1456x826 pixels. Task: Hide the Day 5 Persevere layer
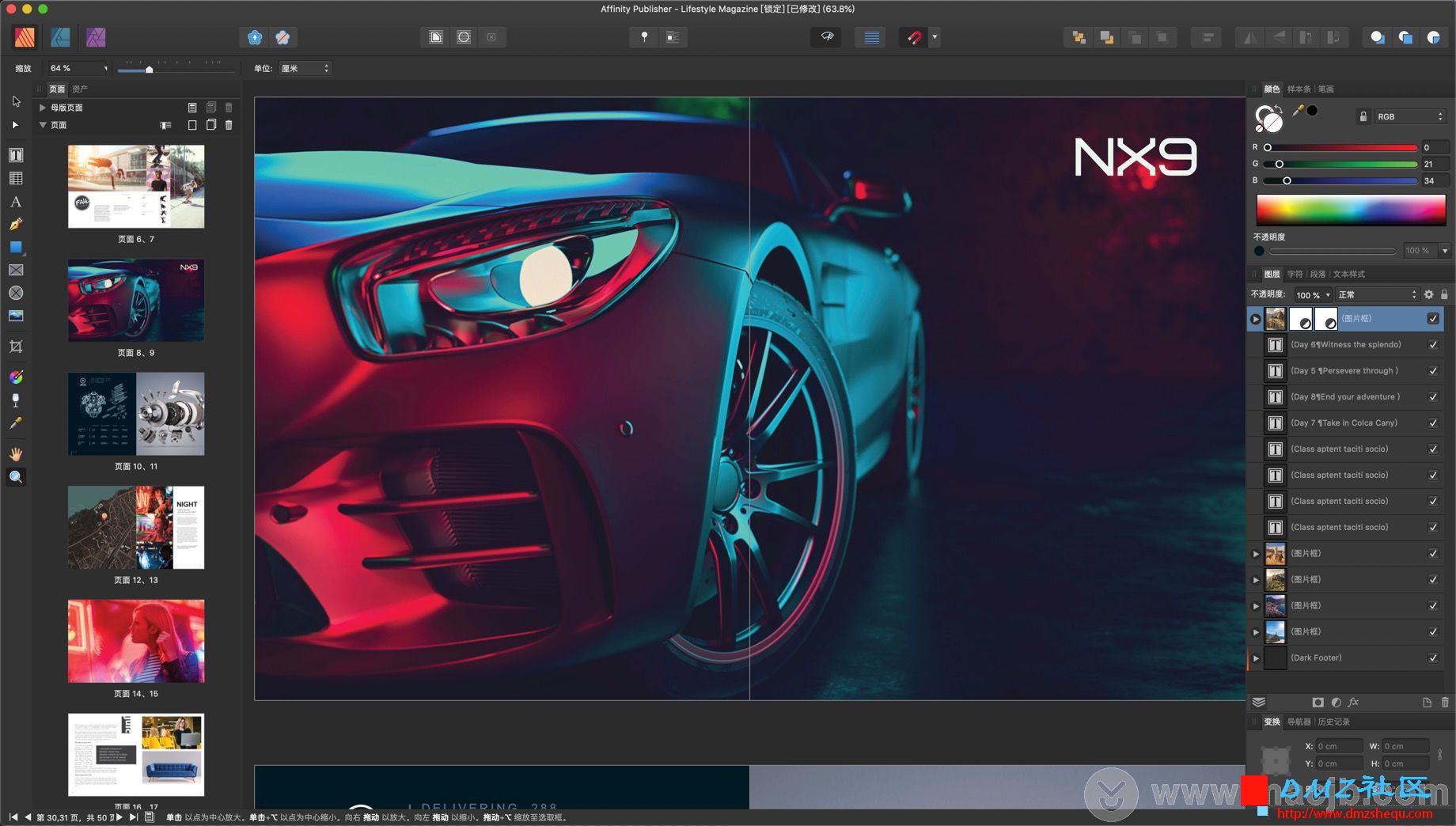1433,371
